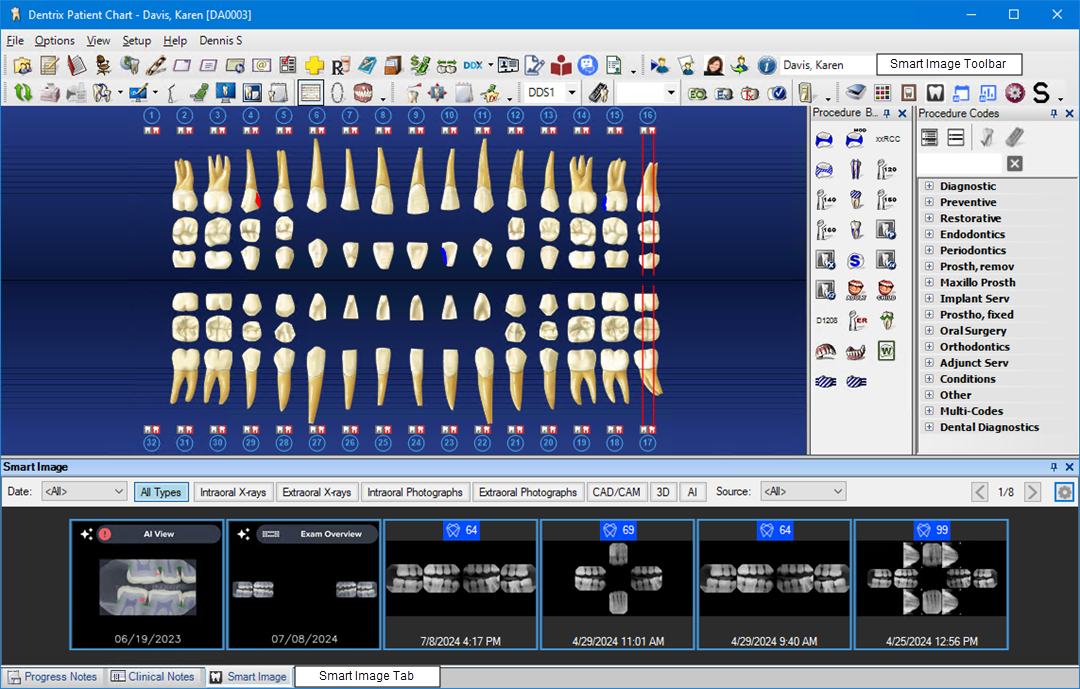
Task: Click the patient picture portrait icon
Action: [x=714, y=64]
